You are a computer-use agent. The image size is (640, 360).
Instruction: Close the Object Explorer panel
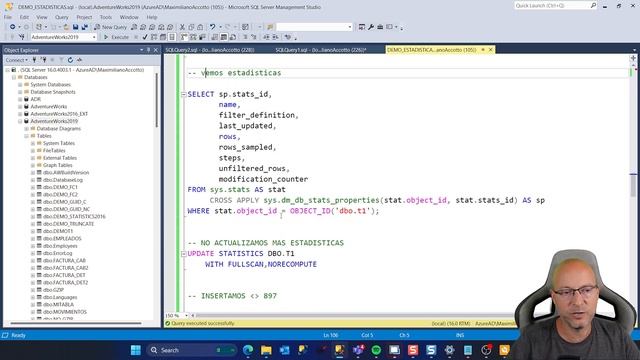(156, 50)
